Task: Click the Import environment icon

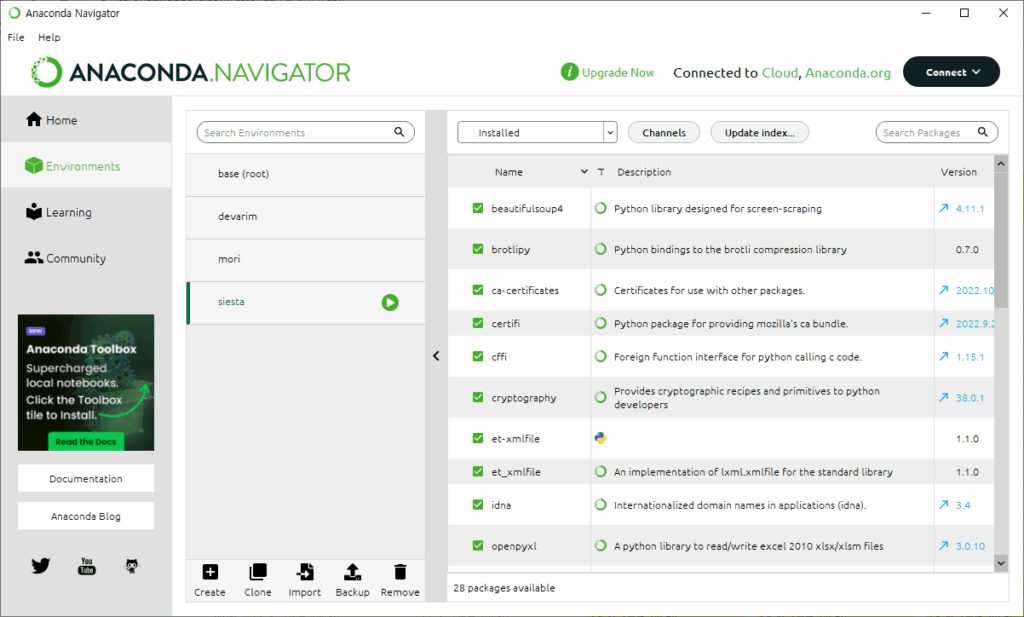Action: [x=305, y=573]
